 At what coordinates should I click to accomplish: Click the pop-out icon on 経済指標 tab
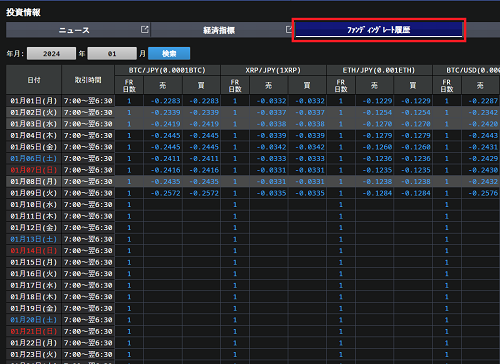point(289,29)
